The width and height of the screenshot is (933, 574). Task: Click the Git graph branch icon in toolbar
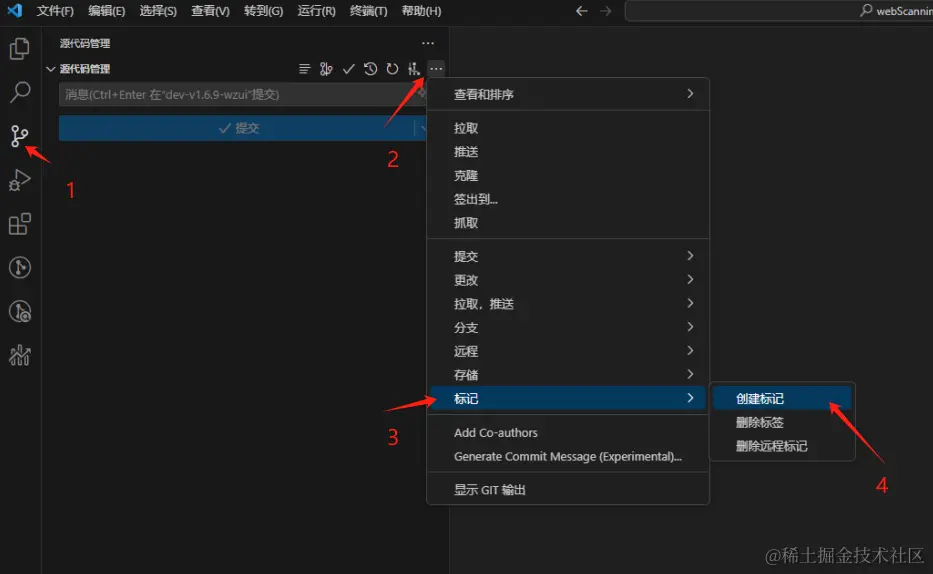326,69
